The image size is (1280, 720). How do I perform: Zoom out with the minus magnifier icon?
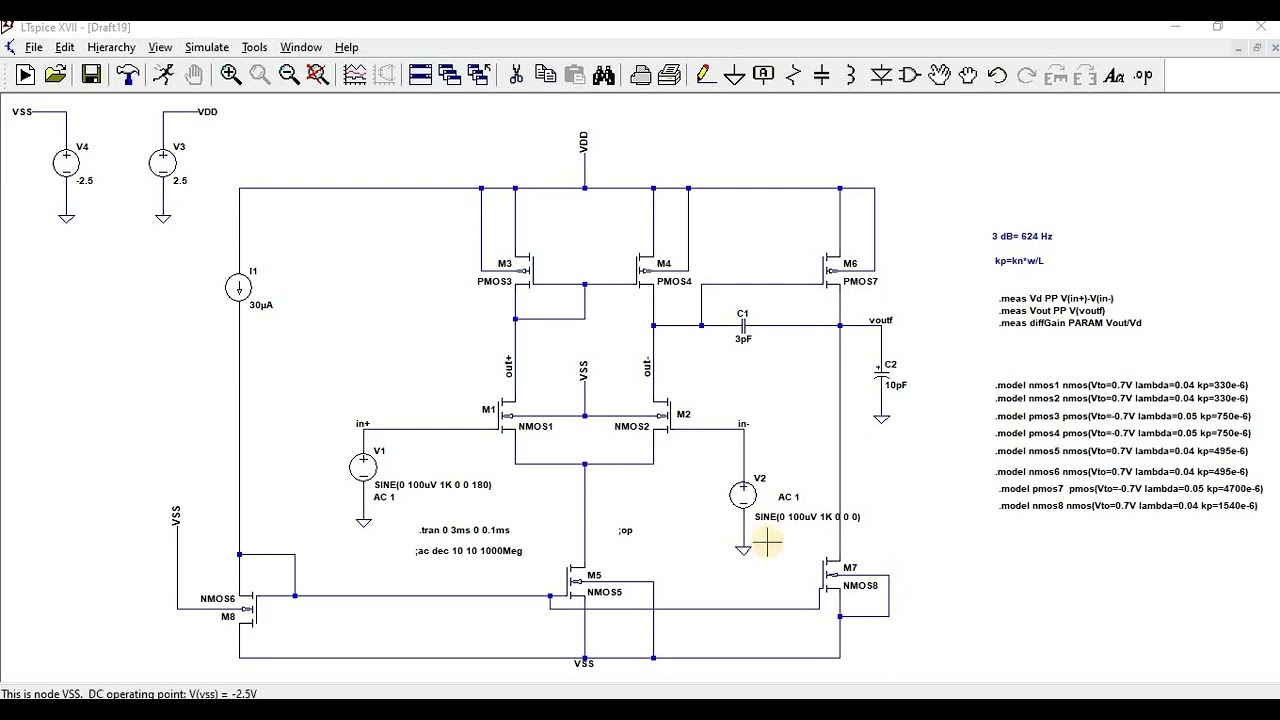tap(289, 75)
